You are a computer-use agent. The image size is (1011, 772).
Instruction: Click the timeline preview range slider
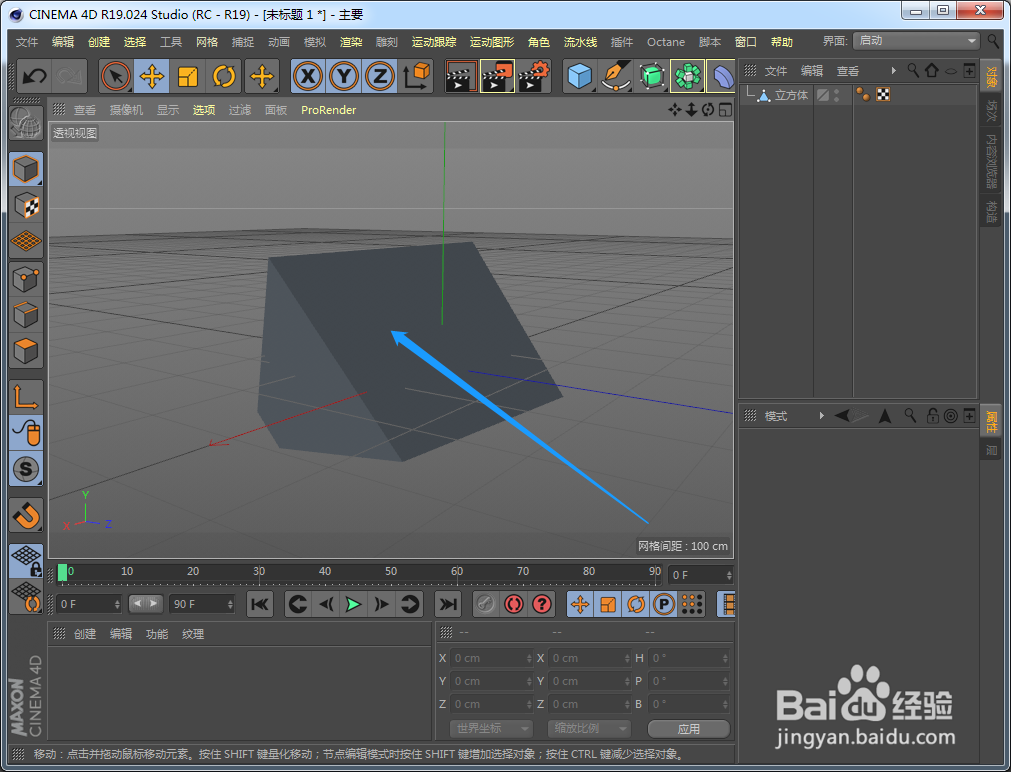coord(146,604)
